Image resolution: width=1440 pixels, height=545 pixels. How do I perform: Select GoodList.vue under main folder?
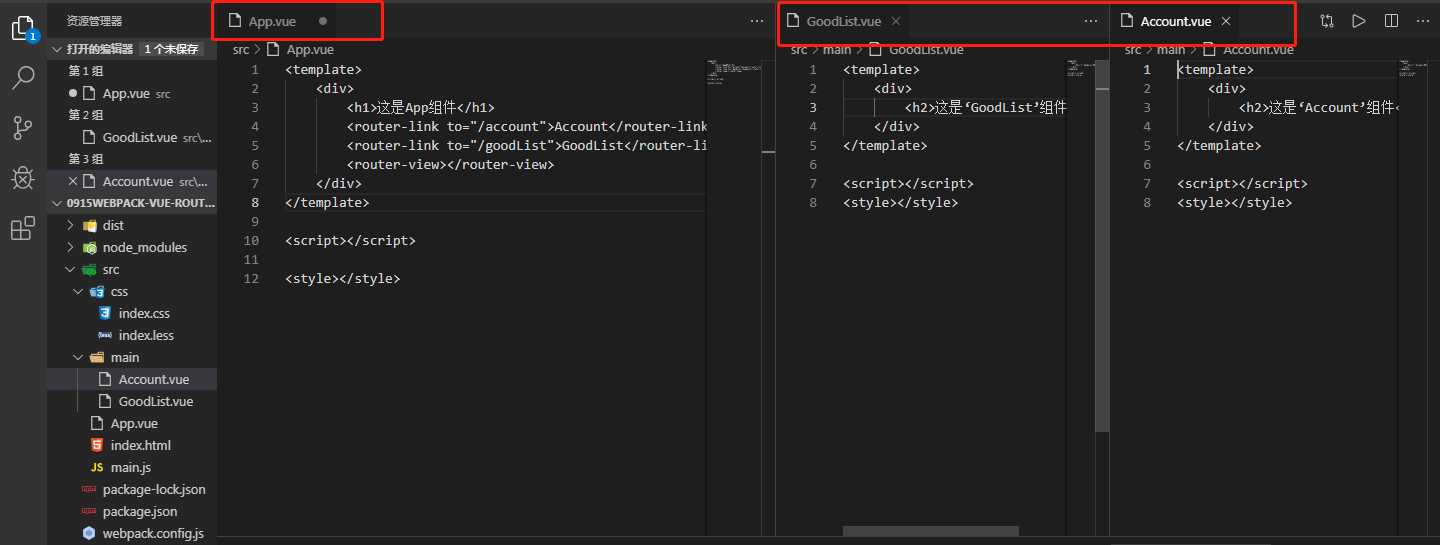click(131, 401)
